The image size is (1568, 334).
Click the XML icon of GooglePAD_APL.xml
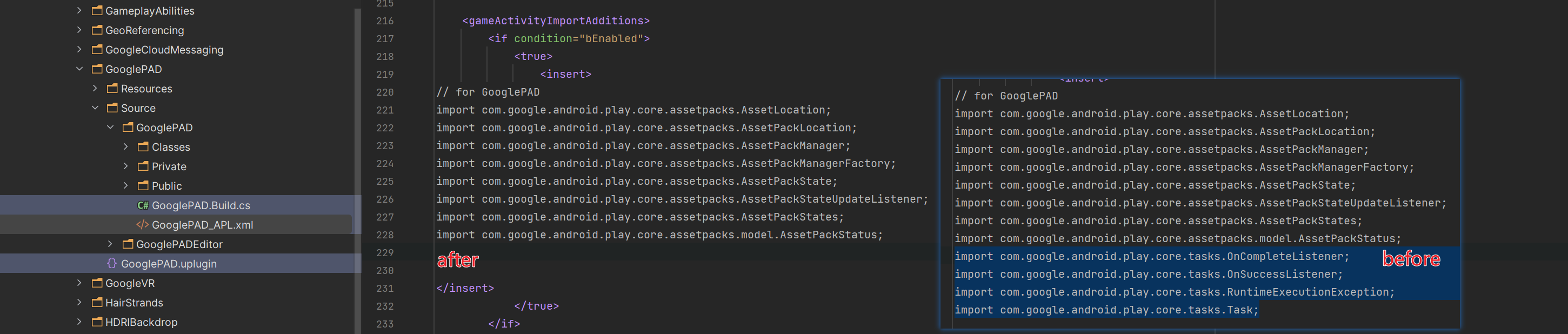click(x=143, y=224)
